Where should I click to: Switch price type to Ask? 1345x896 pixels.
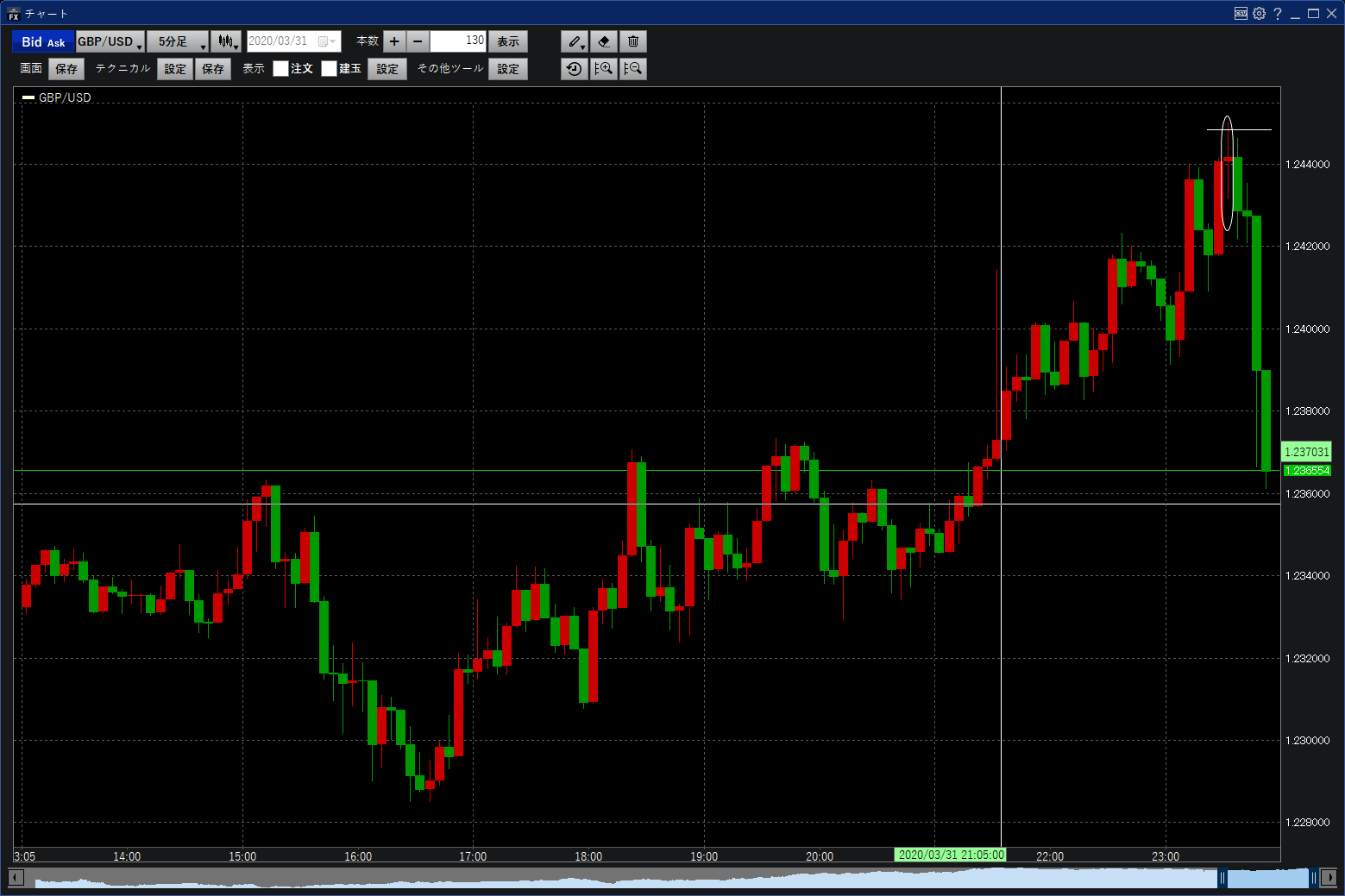click(56, 42)
